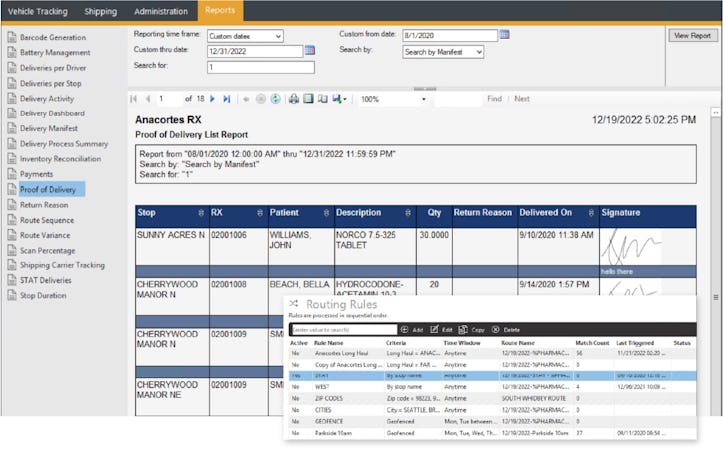Open calendar for Custom thru date
Screen dimensions: 723x450
coord(310,49)
